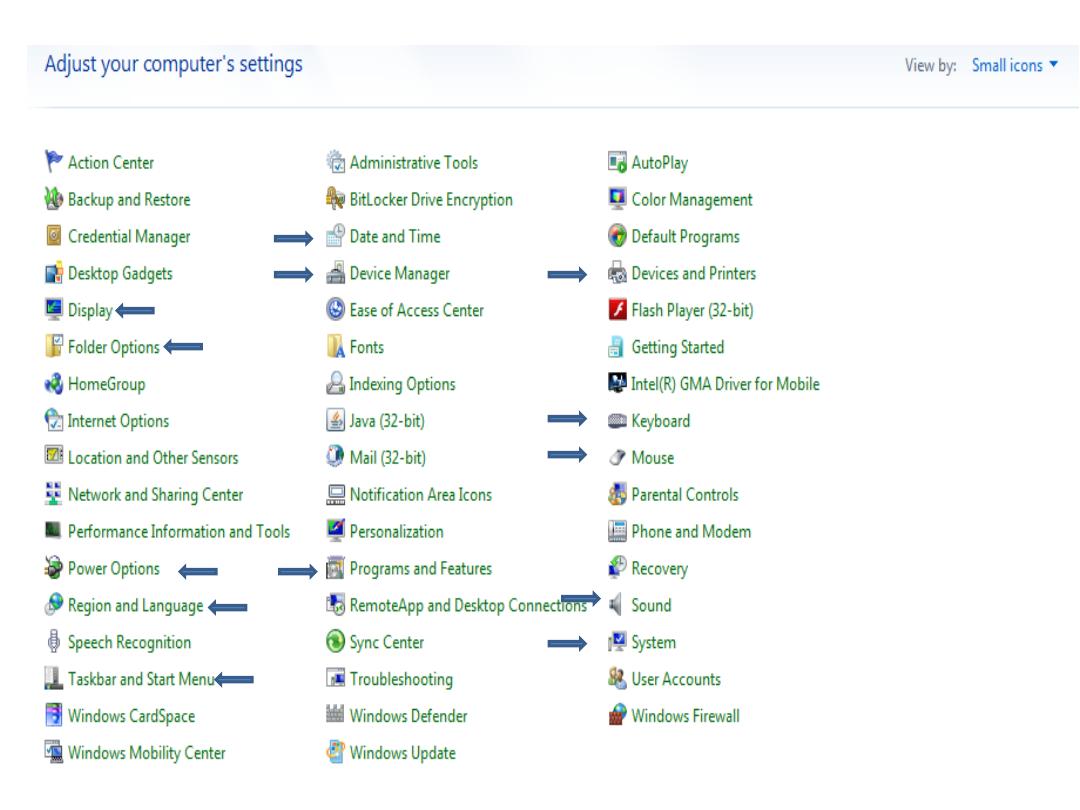The height and width of the screenshot is (810, 1080).
Task: Select the Desktop Gadgets icon
Action: tap(53, 273)
